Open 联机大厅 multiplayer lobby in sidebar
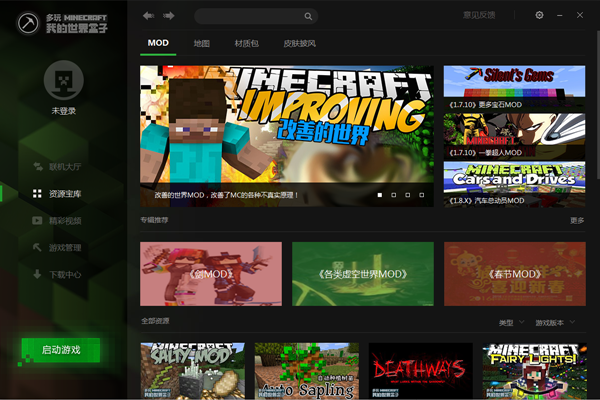The image size is (600, 400). 63,166
